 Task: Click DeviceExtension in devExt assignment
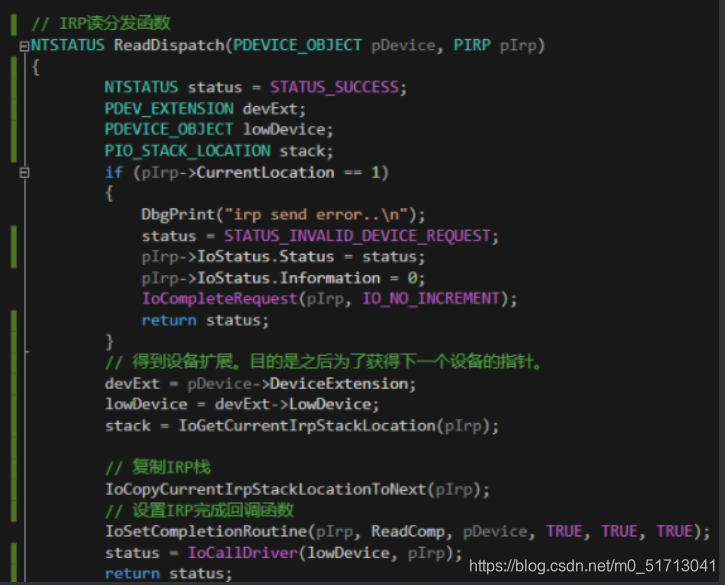tap(338, 383)
